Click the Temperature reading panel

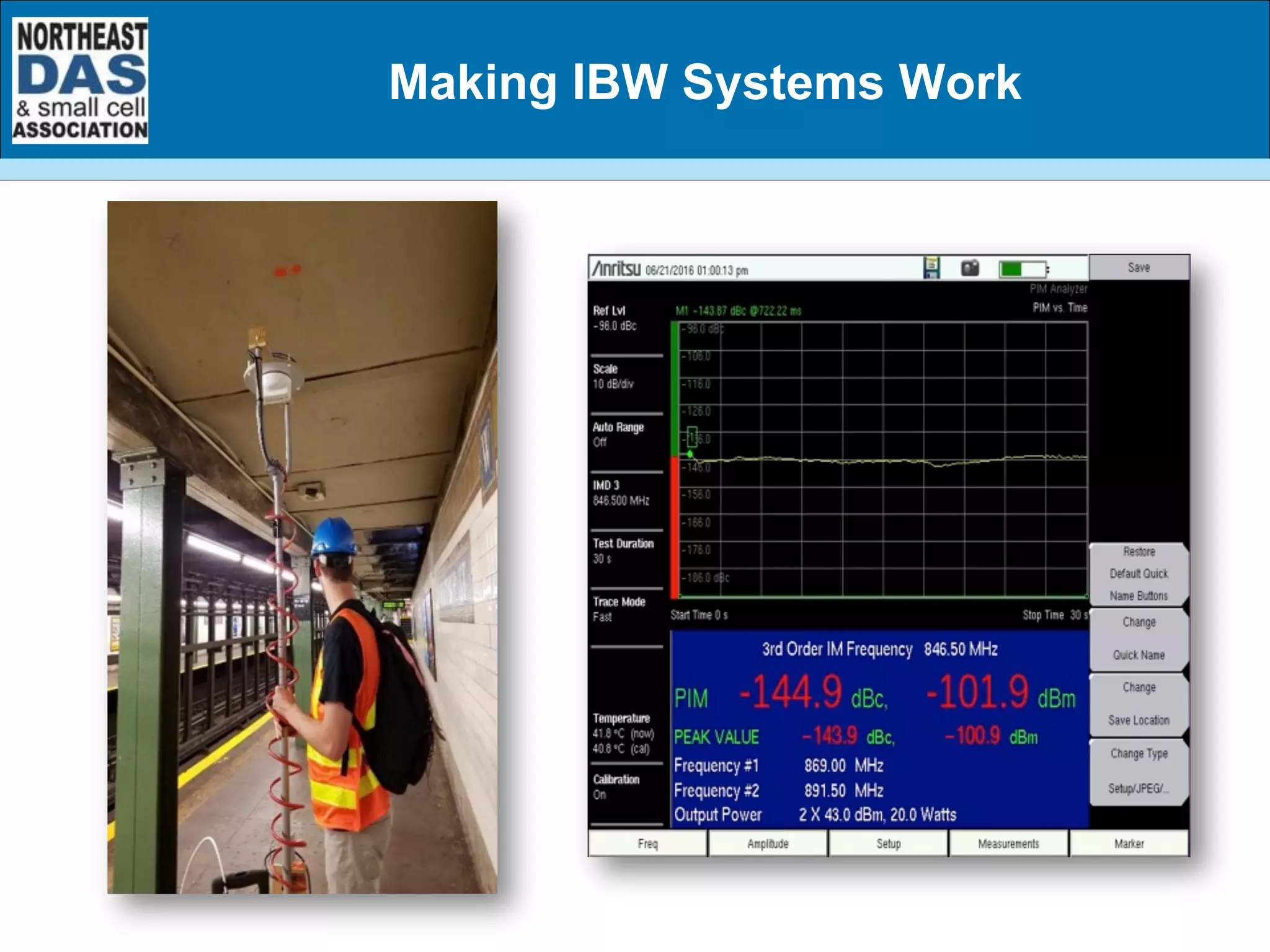(624, 733)
